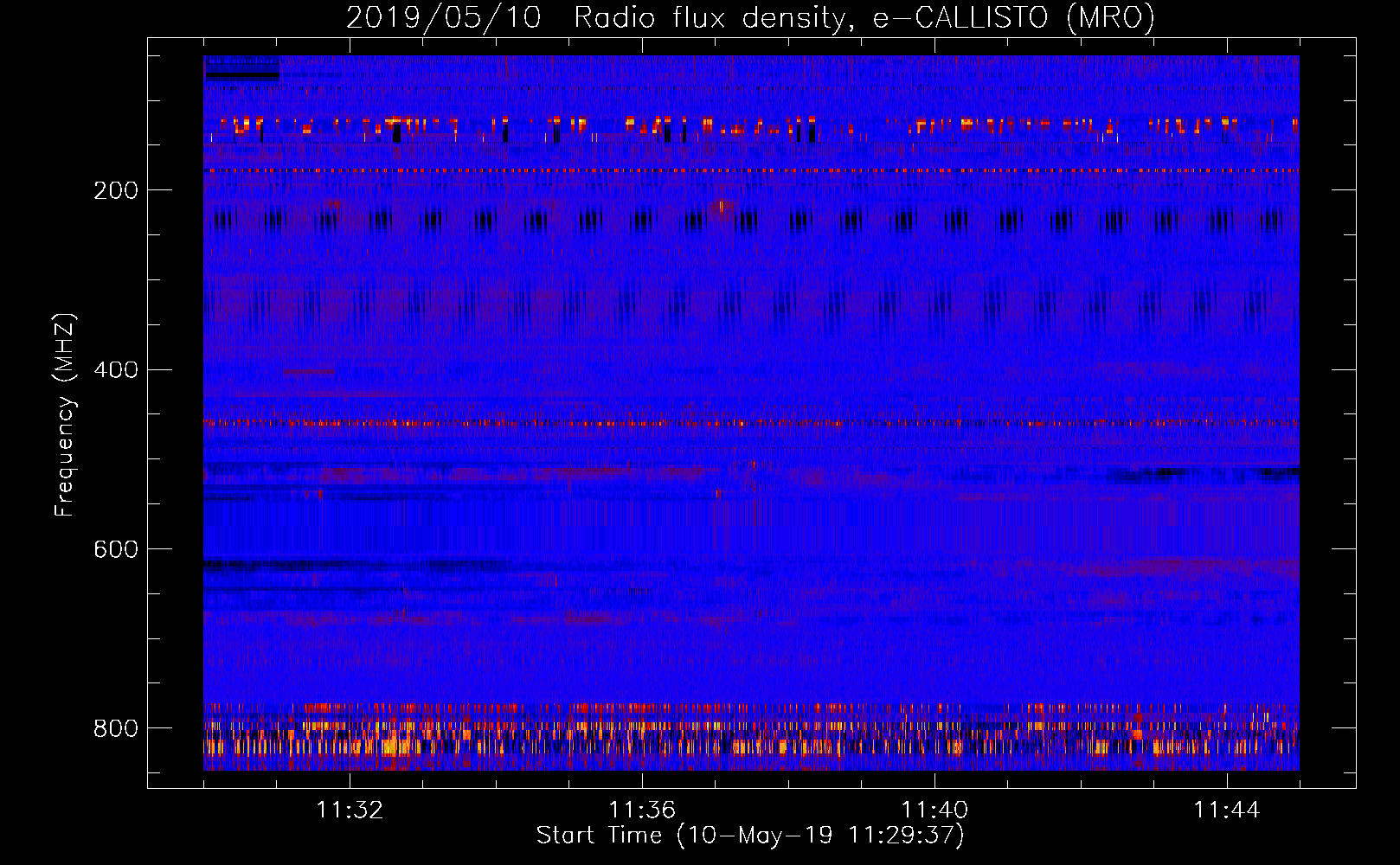Click the 200 frequency tick label
Screen dimensions: 1400x865
116,190
